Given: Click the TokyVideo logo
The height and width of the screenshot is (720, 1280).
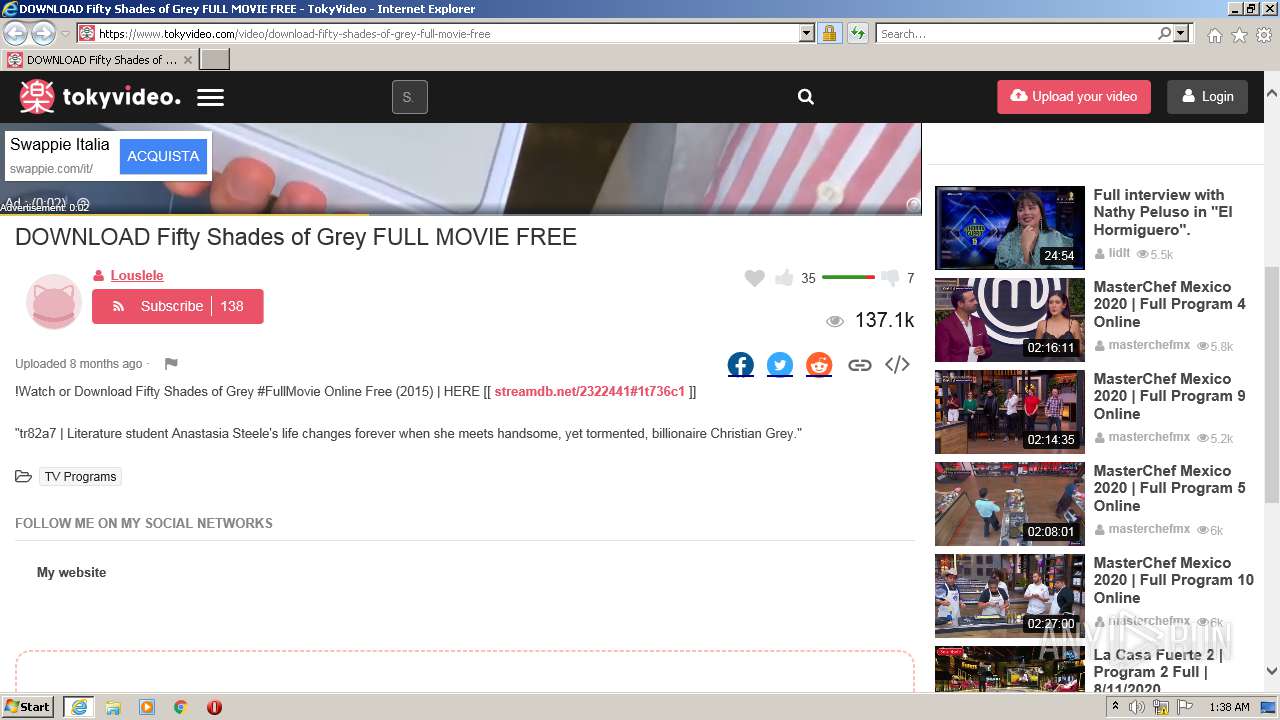Looking at the screenshot, I should point(100,97).
